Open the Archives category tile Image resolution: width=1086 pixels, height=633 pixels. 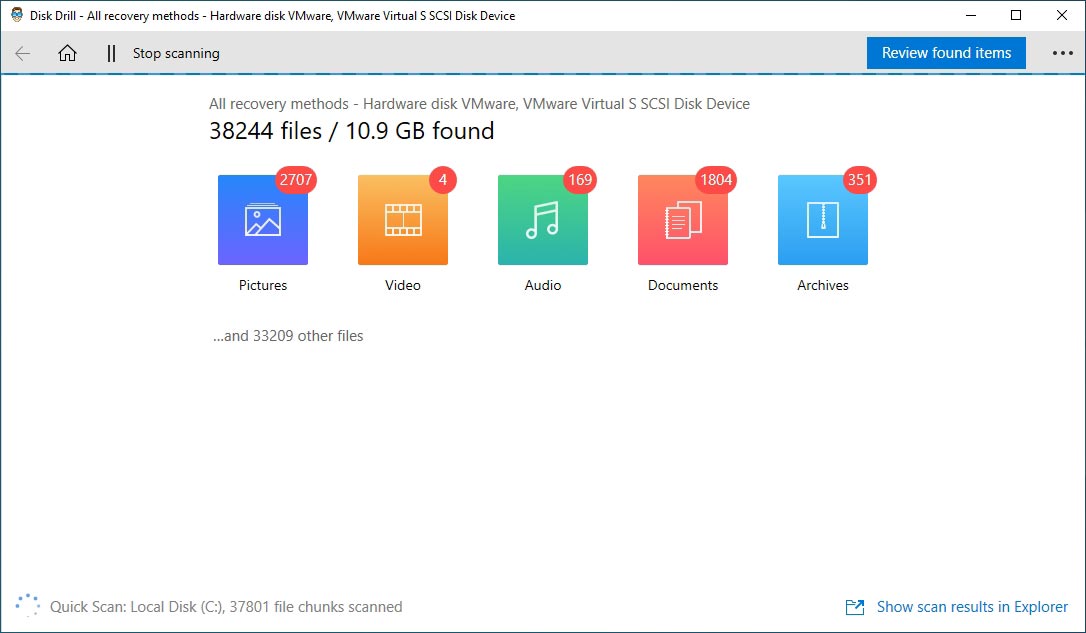coord(822,220)
